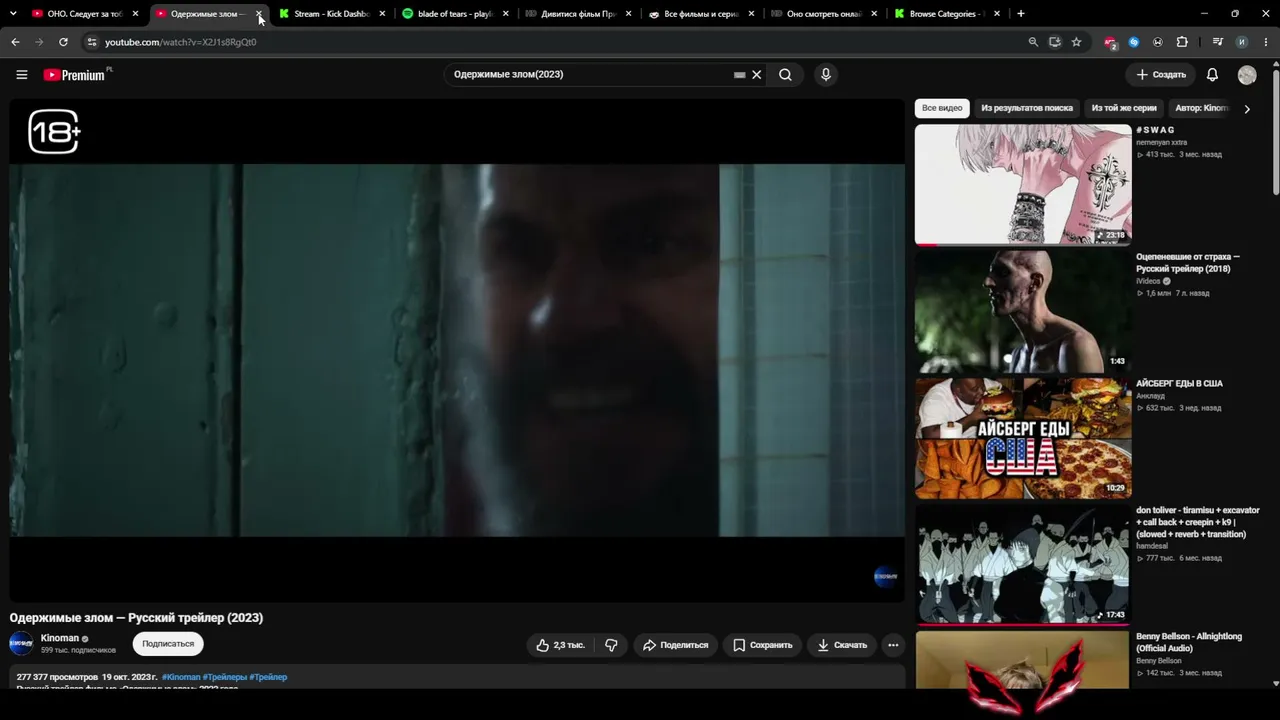1280x720 pixels.
Task: Open the YouTube guide hamburger menu
Action: [x=21, y=75]
